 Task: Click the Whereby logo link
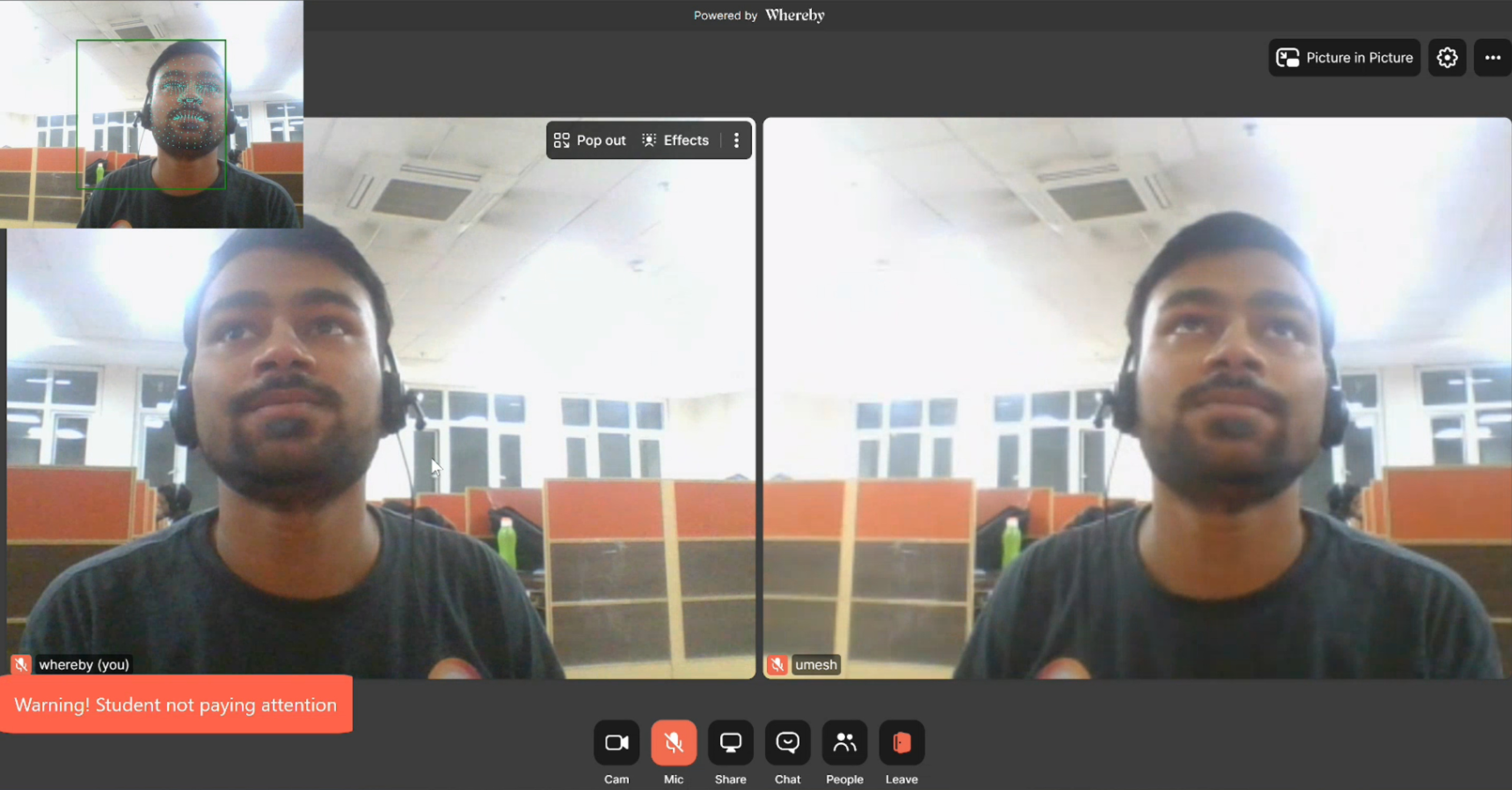coord(794,15)
